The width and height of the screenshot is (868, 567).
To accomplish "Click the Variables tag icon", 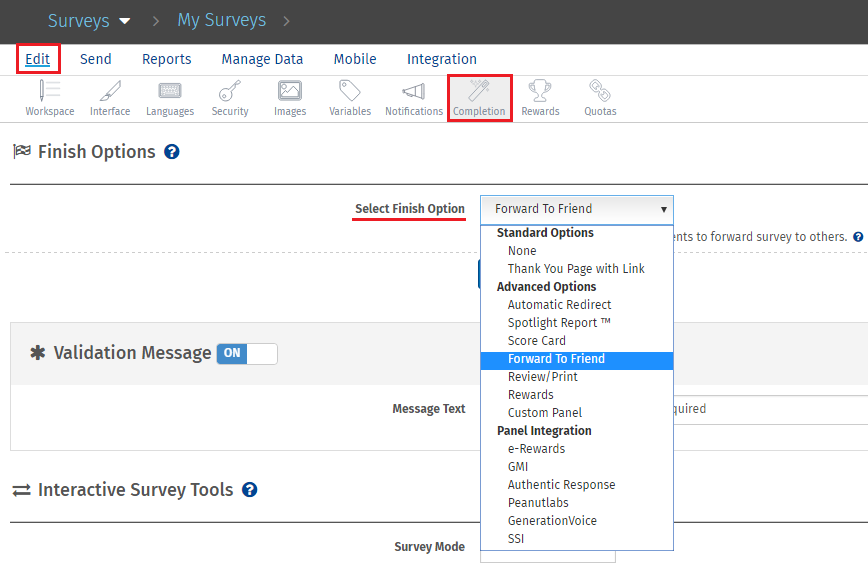I will point(350,92).
